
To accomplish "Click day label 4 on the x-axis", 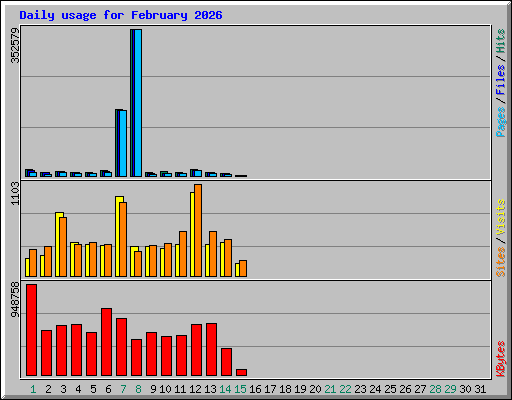I will tap(78, 389).
